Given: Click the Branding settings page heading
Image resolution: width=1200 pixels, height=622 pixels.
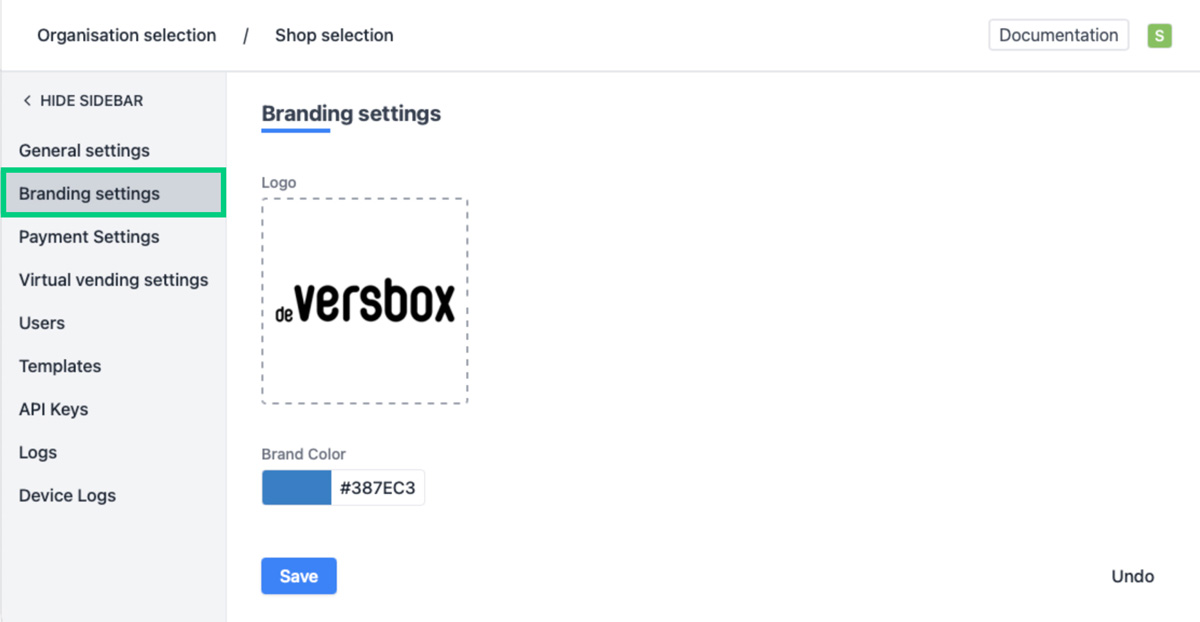Looking at the screenshot, I should click(351, 114).
